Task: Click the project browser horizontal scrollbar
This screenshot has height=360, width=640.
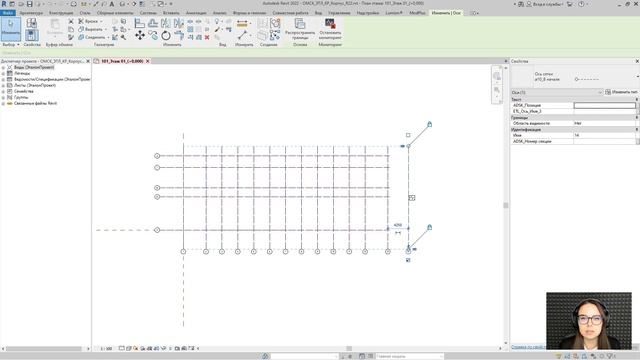Action: [43, 349]
